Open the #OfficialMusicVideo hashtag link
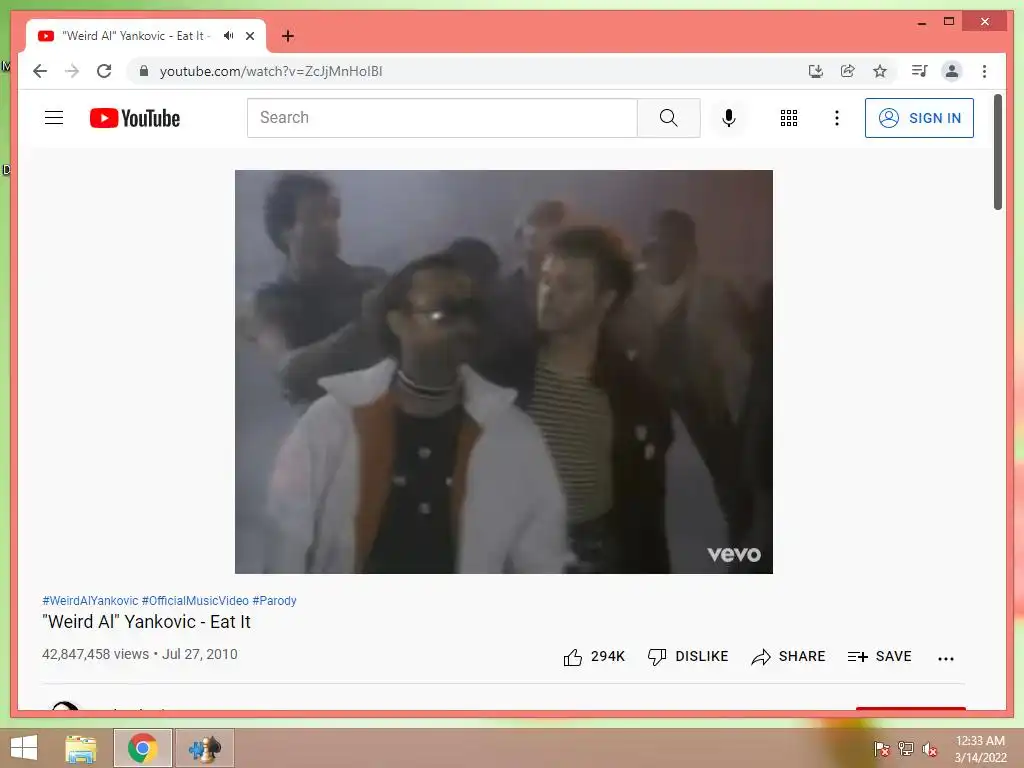Screen dimensions: 1024x768 [x=195, y=600]
